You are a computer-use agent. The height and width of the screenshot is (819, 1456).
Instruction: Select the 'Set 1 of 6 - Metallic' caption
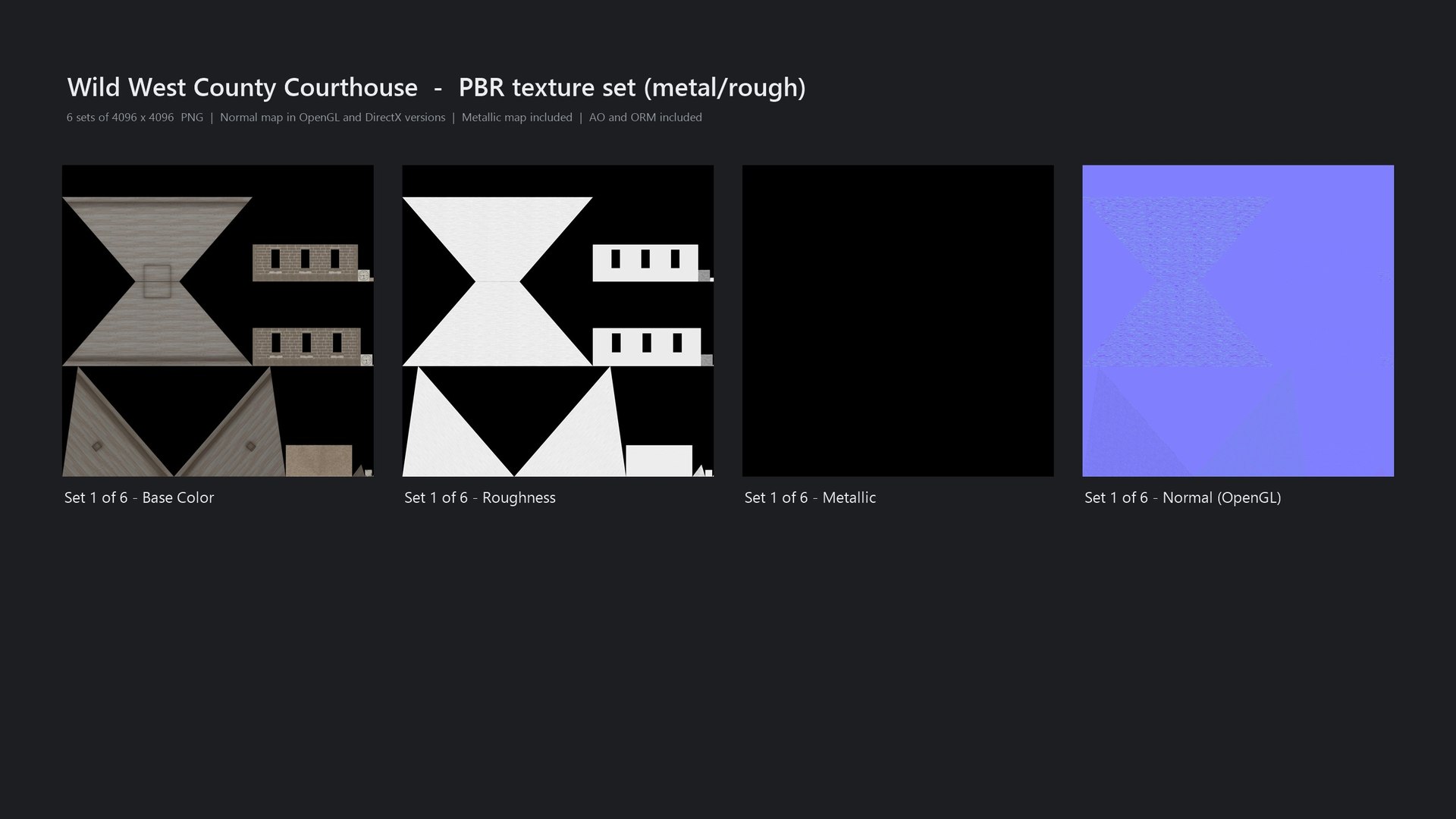(x=810, y=497)
